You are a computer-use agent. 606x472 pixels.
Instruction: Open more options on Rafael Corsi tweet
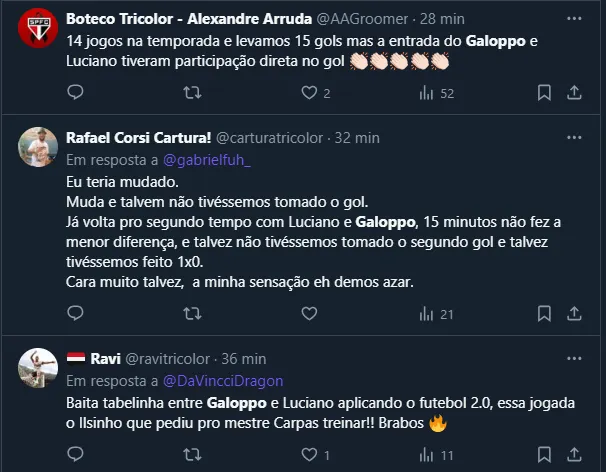point(575,137)
